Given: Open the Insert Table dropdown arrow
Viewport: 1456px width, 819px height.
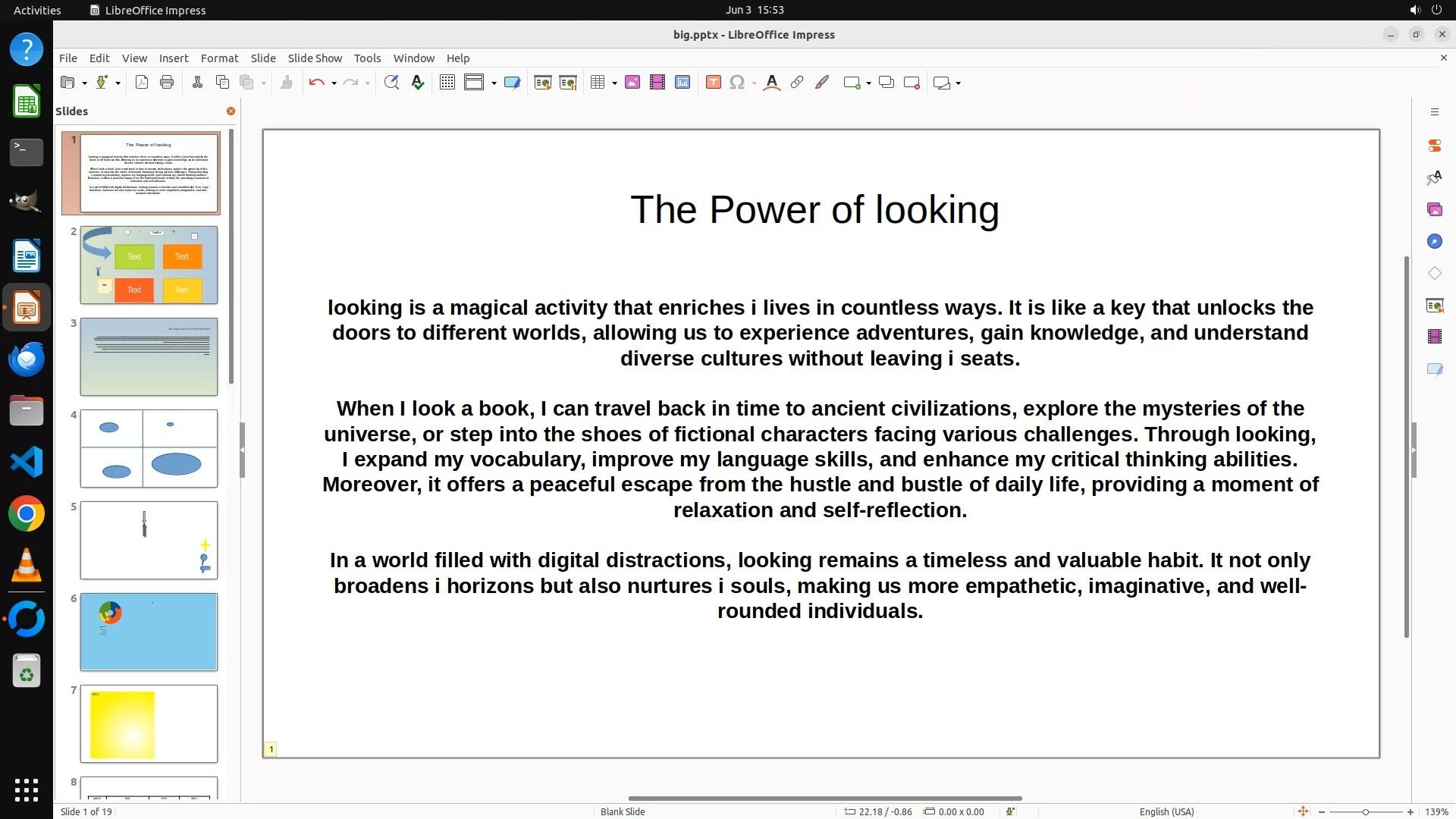Looking at the screenshot, I should pyautogui.click(x=614, y=83).
